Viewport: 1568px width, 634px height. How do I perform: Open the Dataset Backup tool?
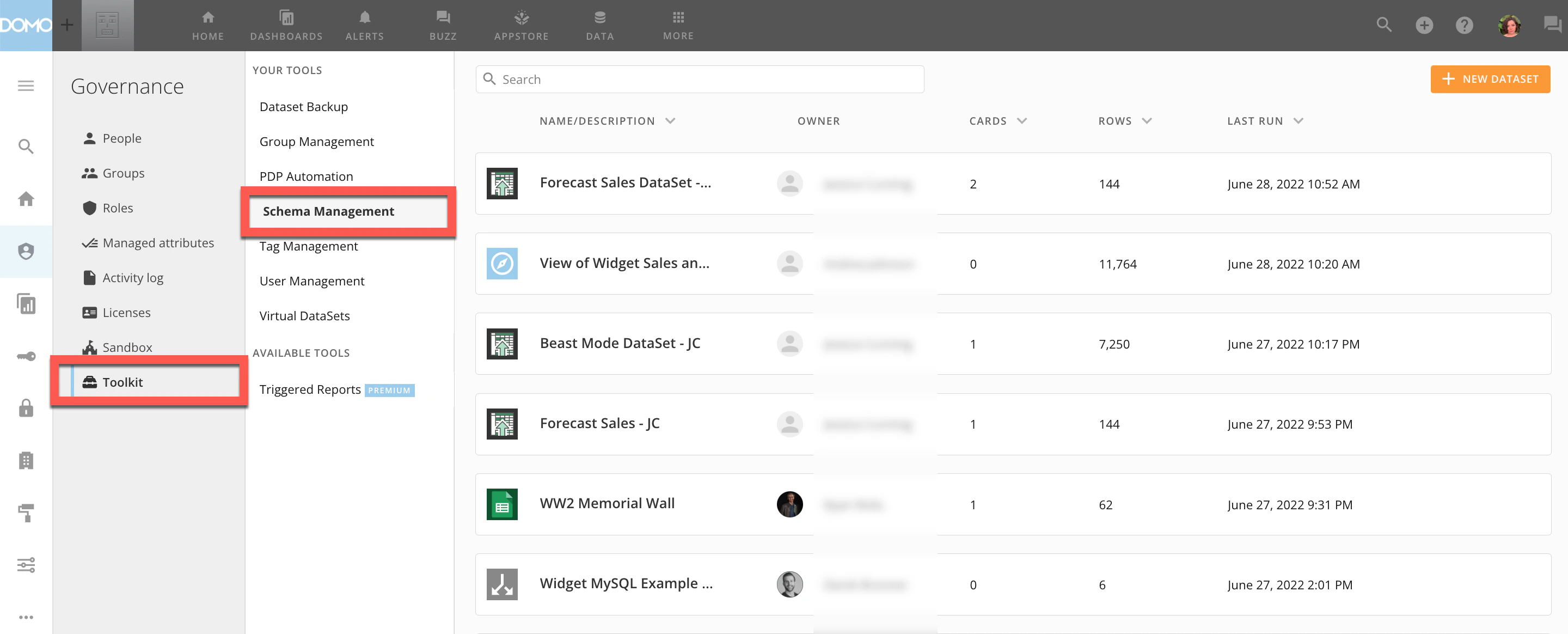point(304,107)
